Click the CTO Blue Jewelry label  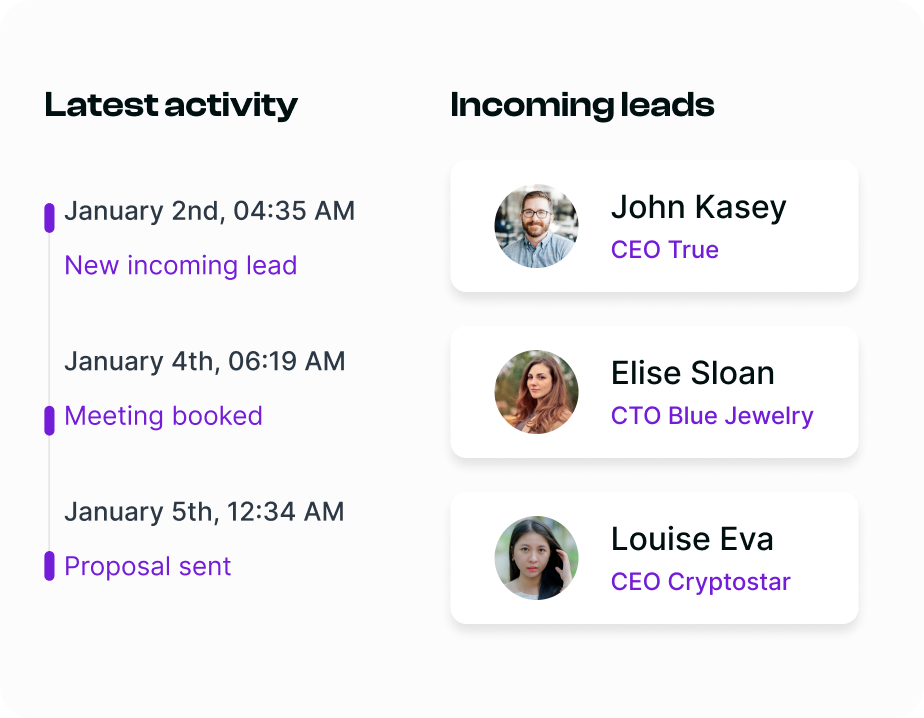(x=712, y=416)
